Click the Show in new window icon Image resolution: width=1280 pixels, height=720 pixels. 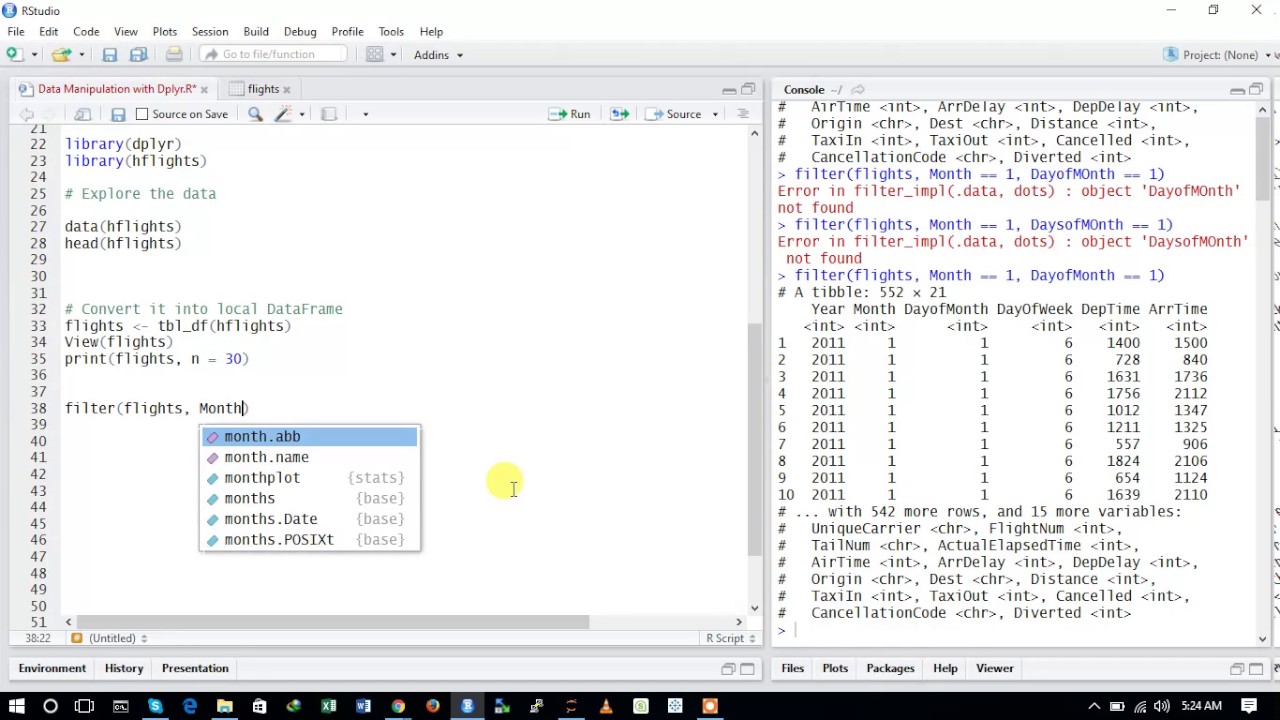pos(83,114)
